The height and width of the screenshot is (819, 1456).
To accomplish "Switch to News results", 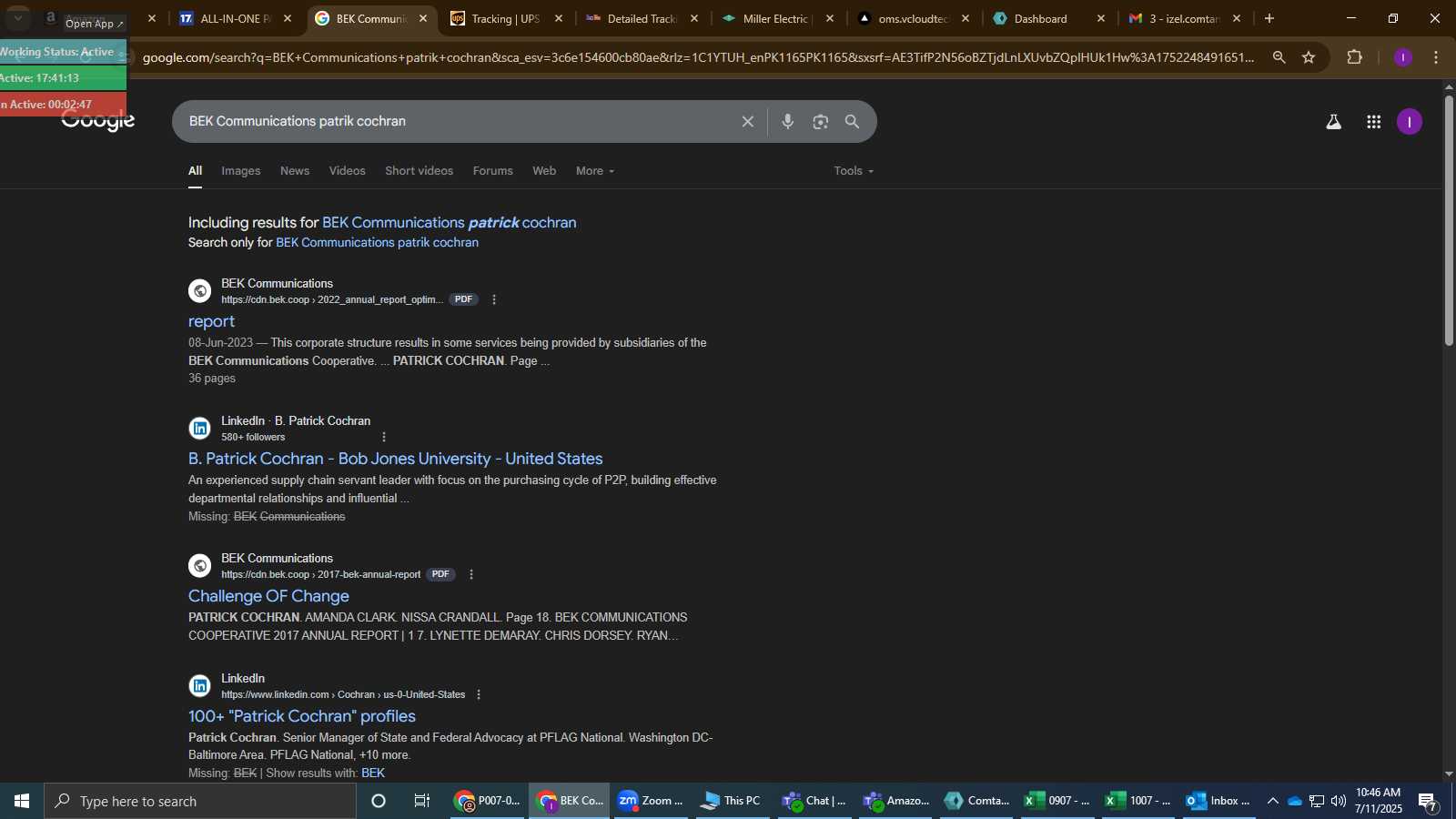I will pos(295,171).
